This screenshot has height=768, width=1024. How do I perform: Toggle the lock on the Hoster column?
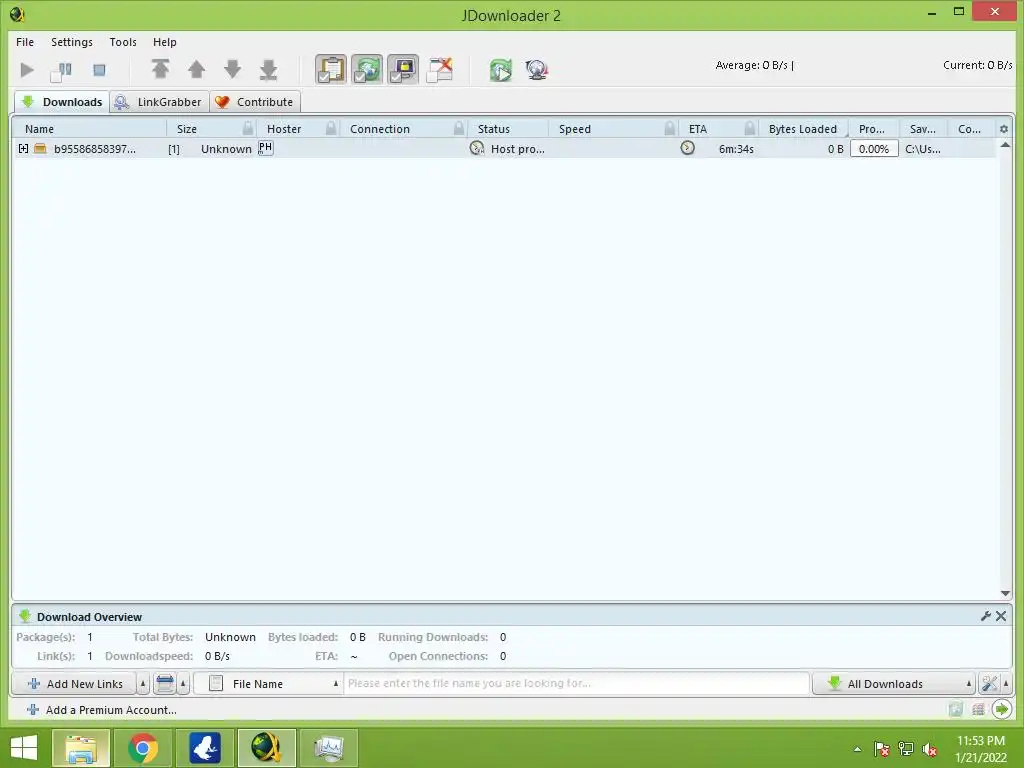coord(331,128)
